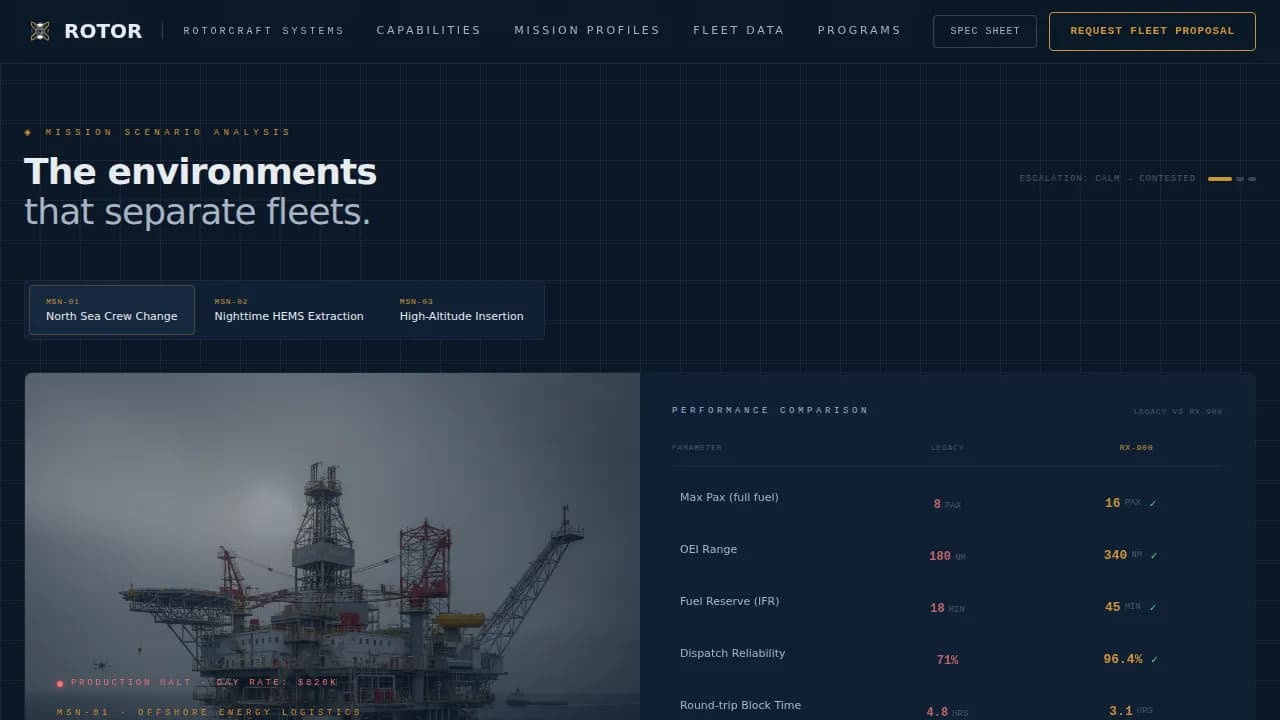This screenshot has height=720, width=1280.
Task: Click the checkmark beside 16 PAX
Action: click(x=1153, y=504)
